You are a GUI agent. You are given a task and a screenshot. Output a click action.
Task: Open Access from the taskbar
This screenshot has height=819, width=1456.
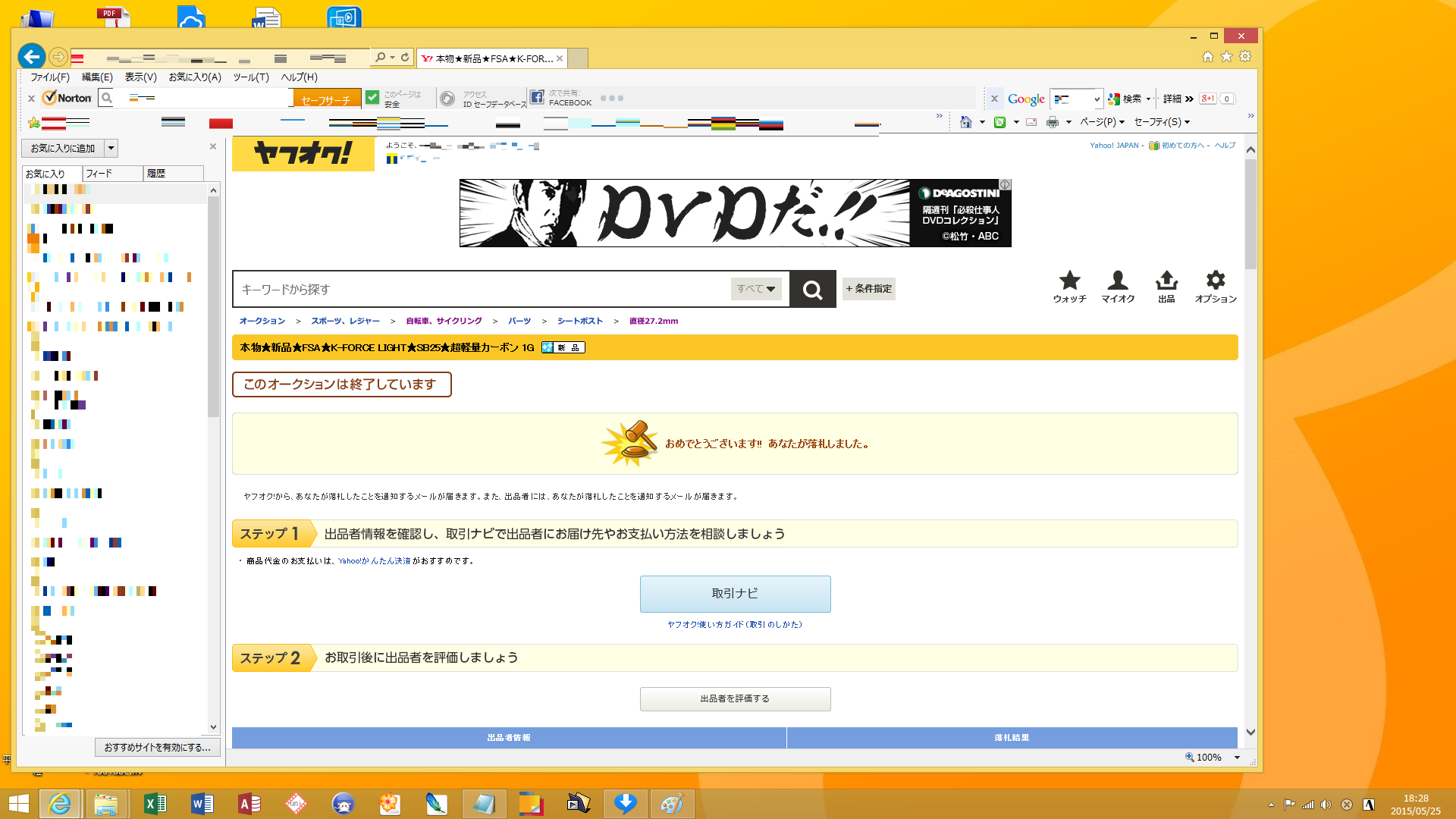point(249,804)
